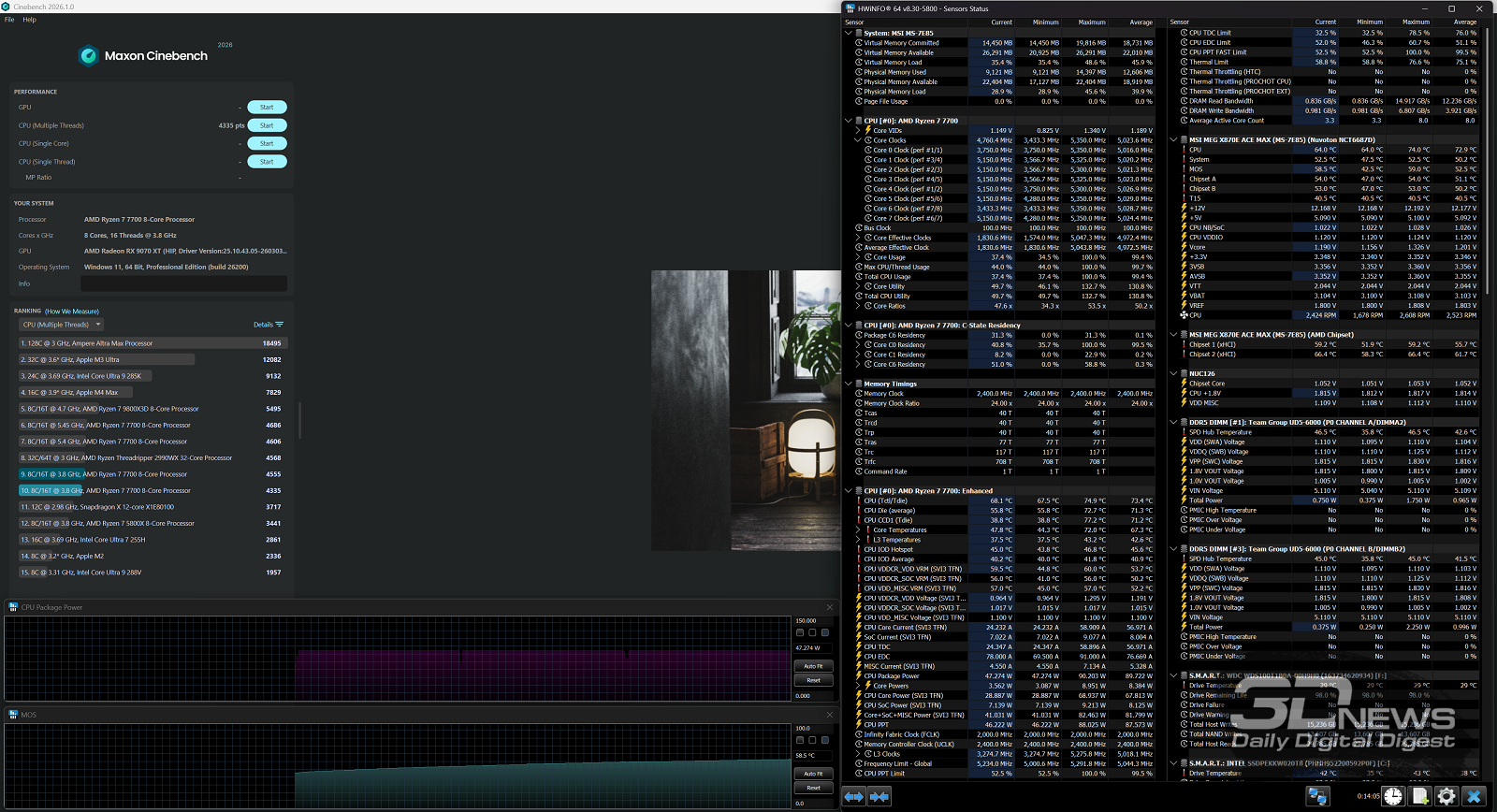Open the Help menu in Cinebench
This screenshot has height=812, width=1497.
click(29, 20)
